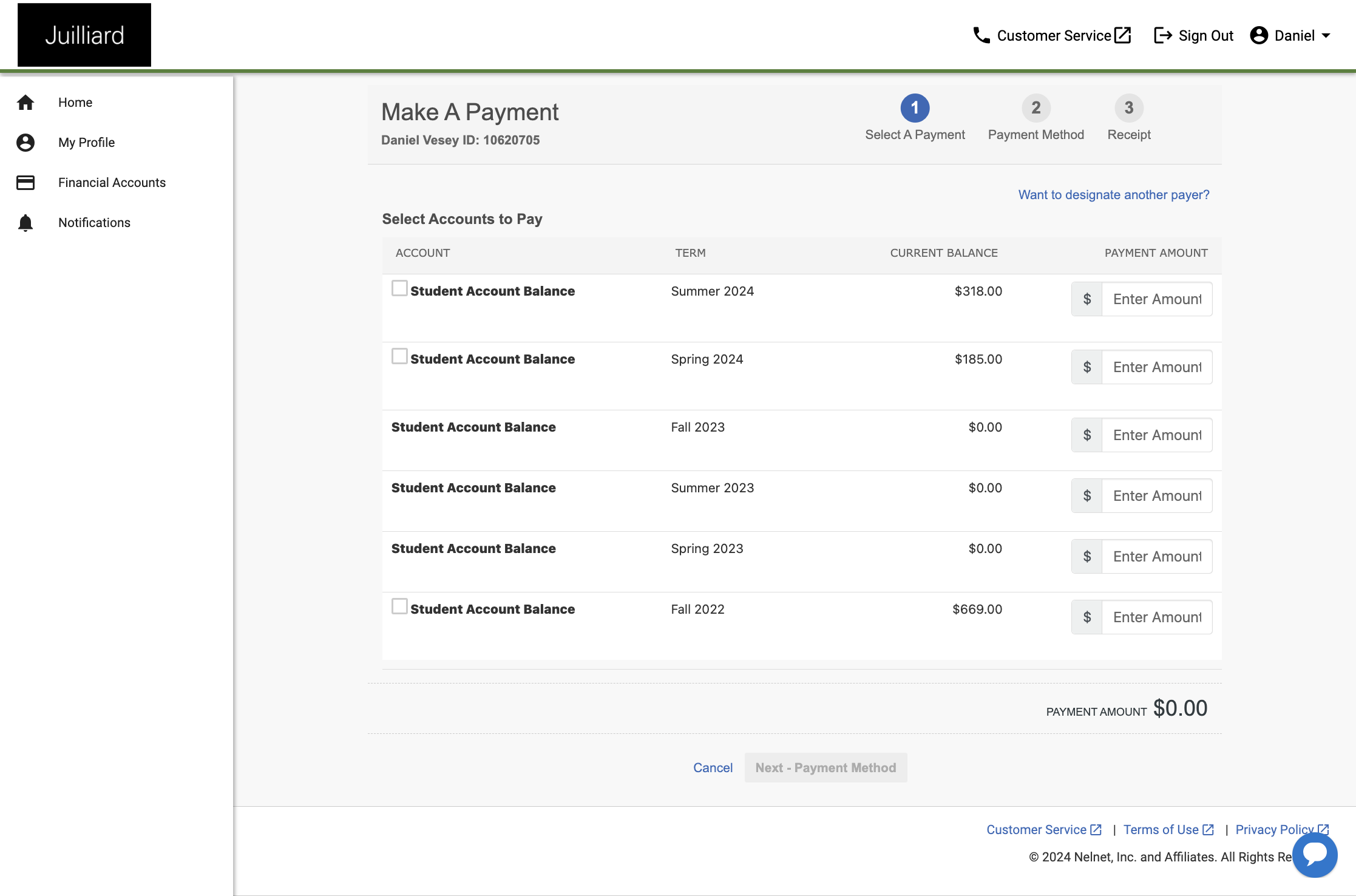Click 'Student Account Balance' label in Fall 2023 row

(x=473, y=427)
